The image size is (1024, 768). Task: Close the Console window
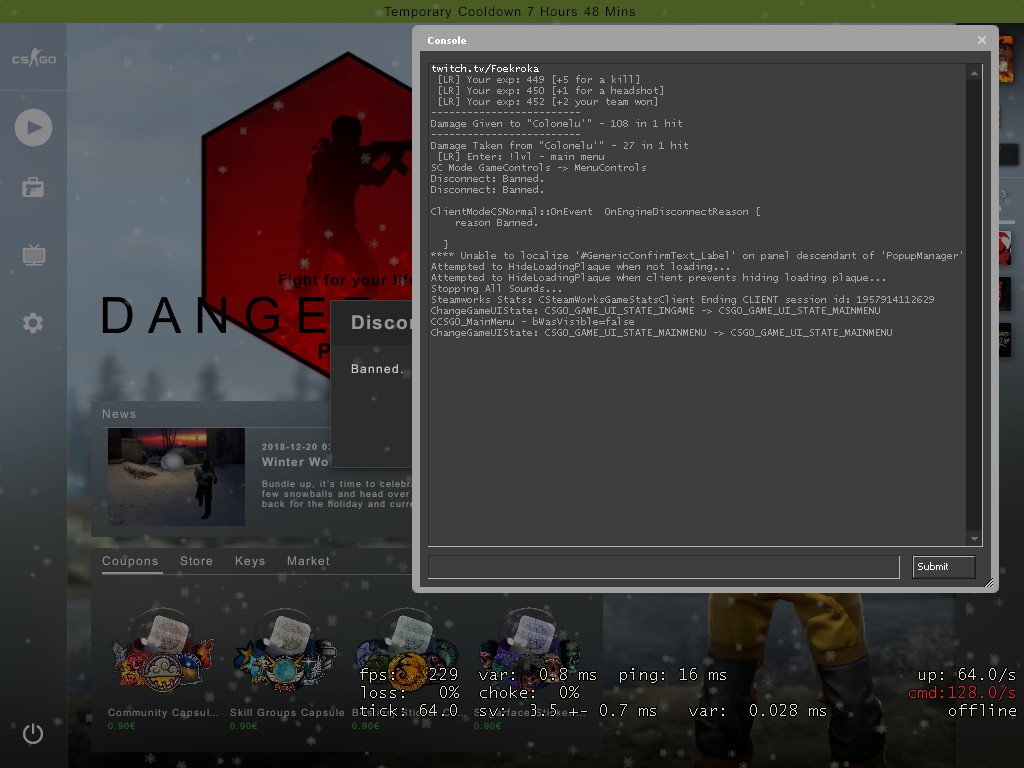coord(982,40)
